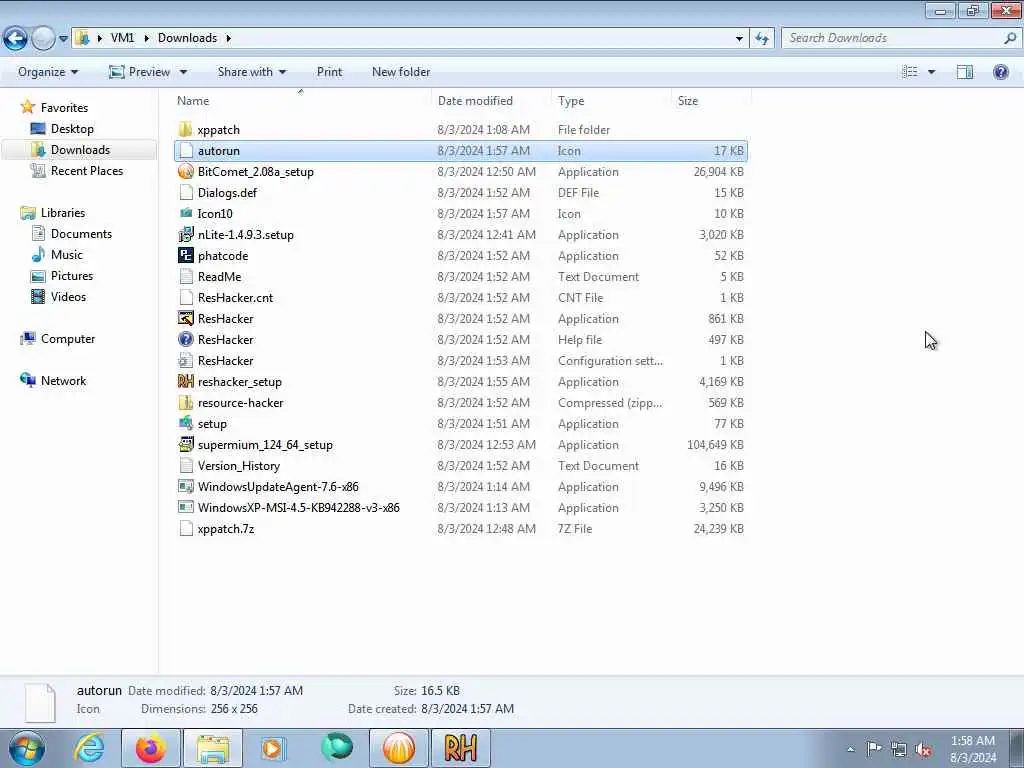Select ResHacker Application file icon
Screen dimensions: 1024x768
pyautogui.click(x=185, y=319)
